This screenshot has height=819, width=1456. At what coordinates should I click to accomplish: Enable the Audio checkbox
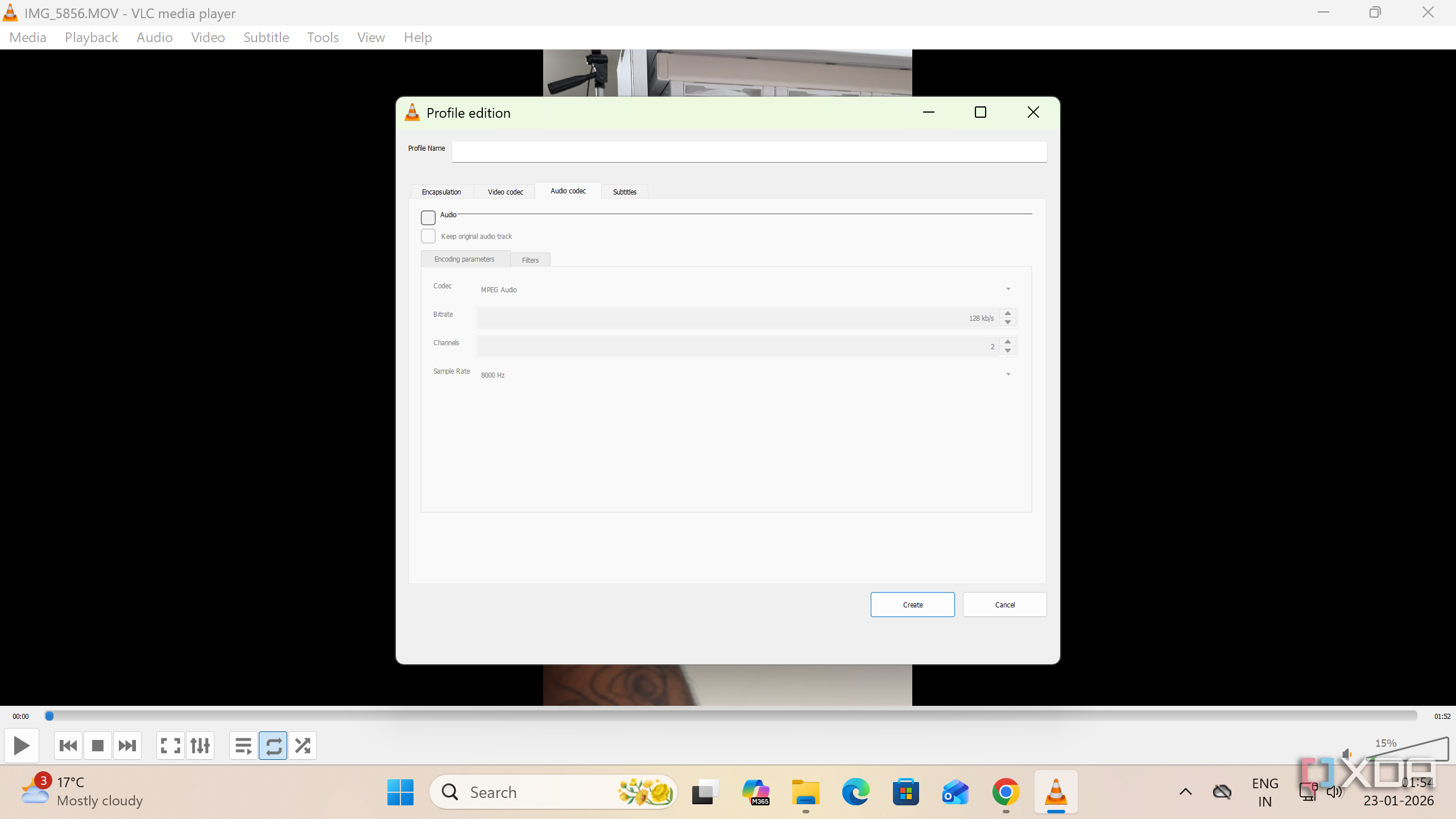(x=428, y=217)
